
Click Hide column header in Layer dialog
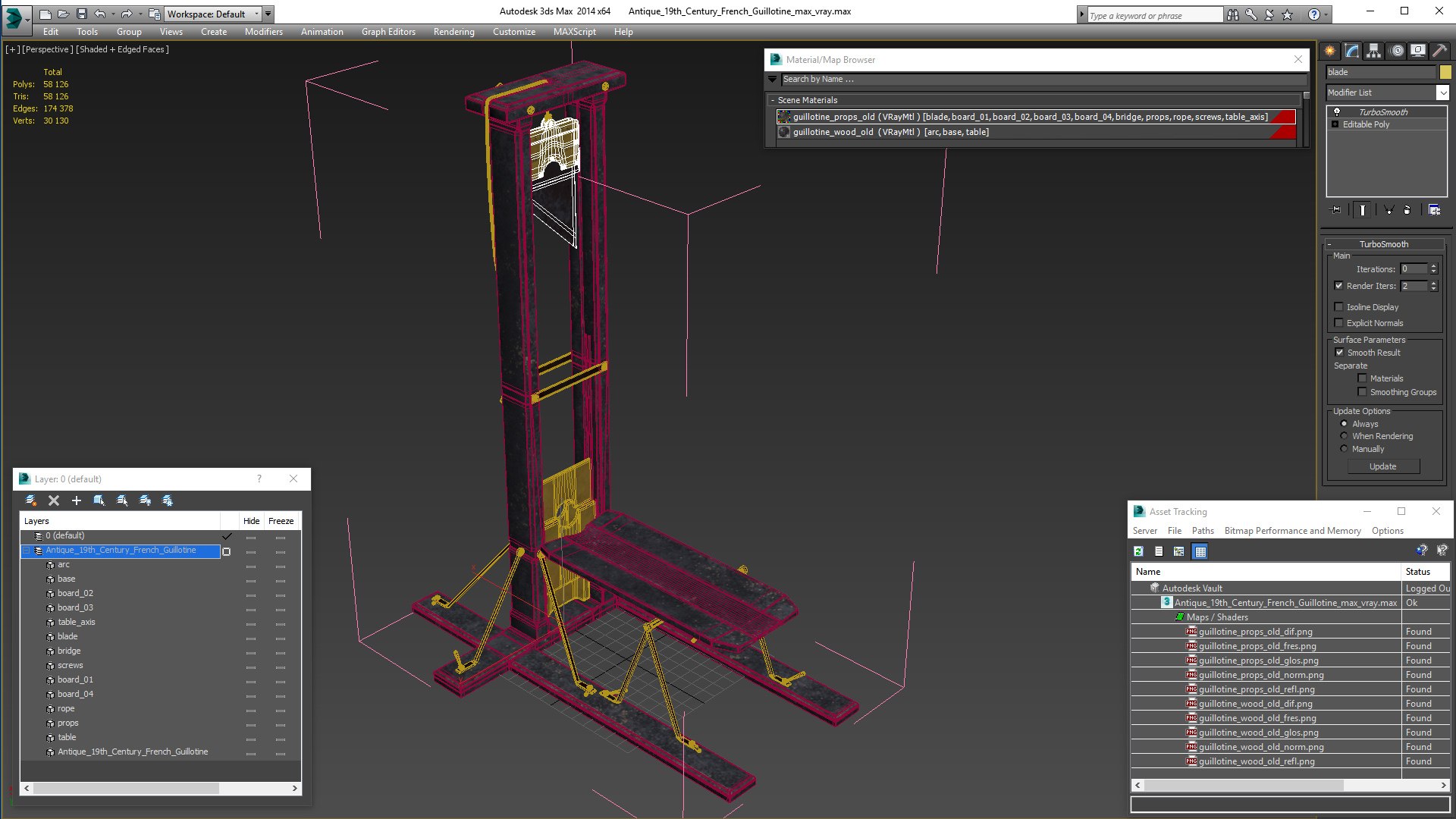point(251,521)
